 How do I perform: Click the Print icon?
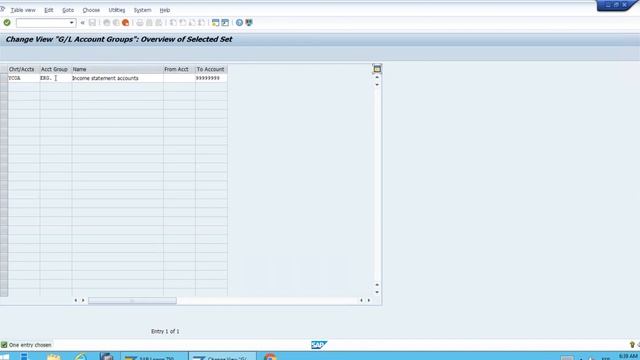coord(140,22)
